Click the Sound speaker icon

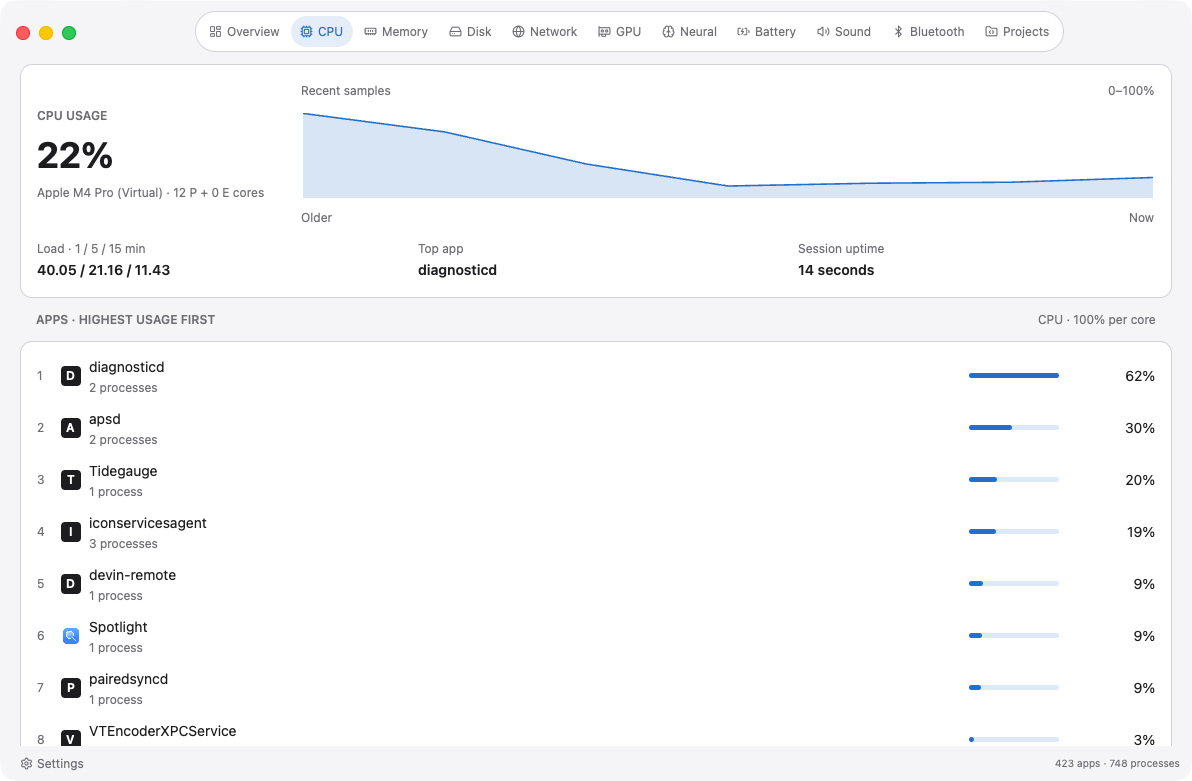(x=823, y=32)
